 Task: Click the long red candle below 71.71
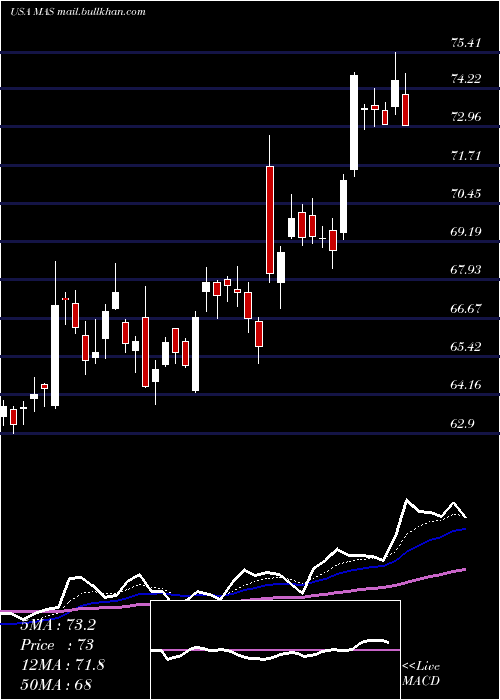coord(270,220)
